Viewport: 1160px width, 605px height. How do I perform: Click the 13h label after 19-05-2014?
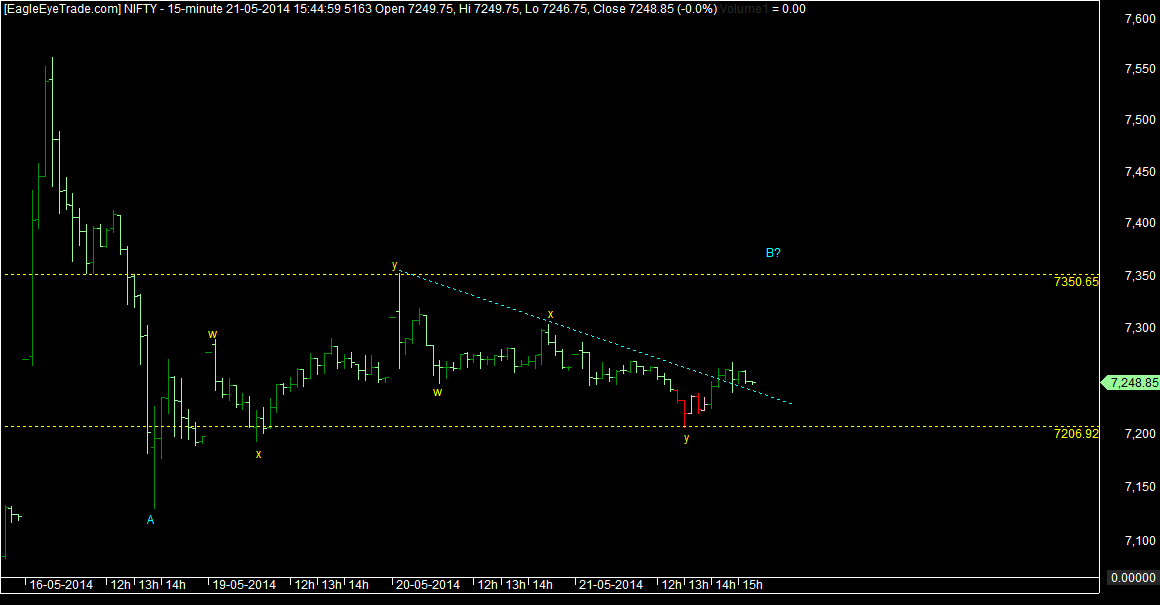(x=331, y=585)
